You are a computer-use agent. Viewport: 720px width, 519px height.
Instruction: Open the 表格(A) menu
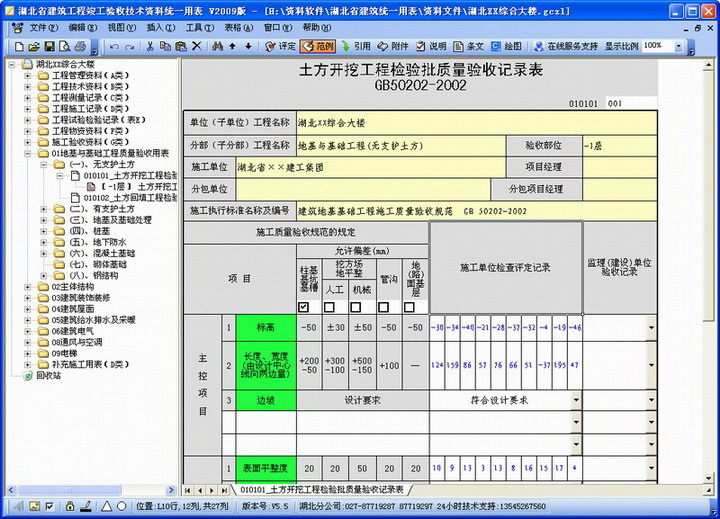point(238,28)
